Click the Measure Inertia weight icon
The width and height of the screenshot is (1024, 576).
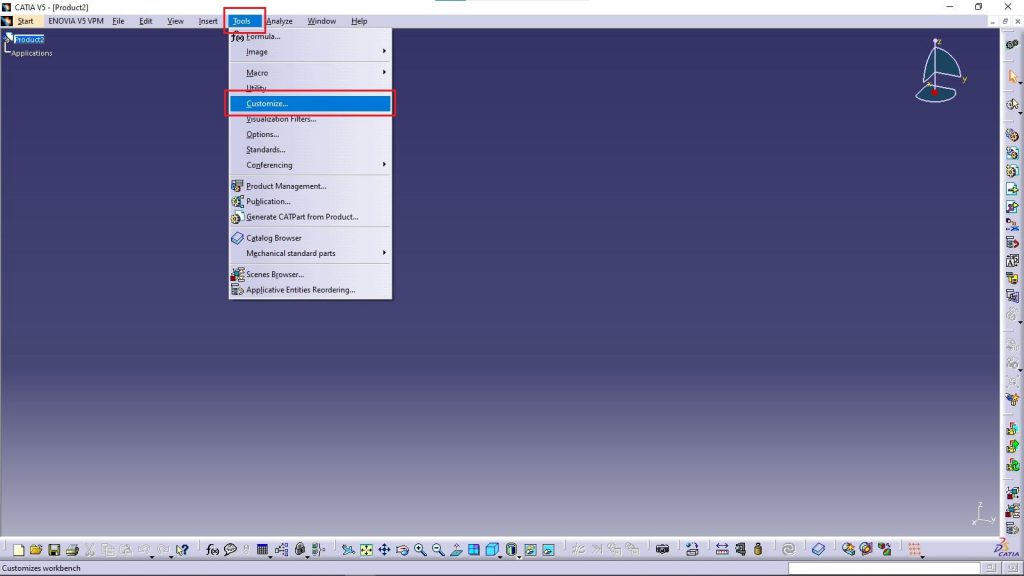coord(758,550)
